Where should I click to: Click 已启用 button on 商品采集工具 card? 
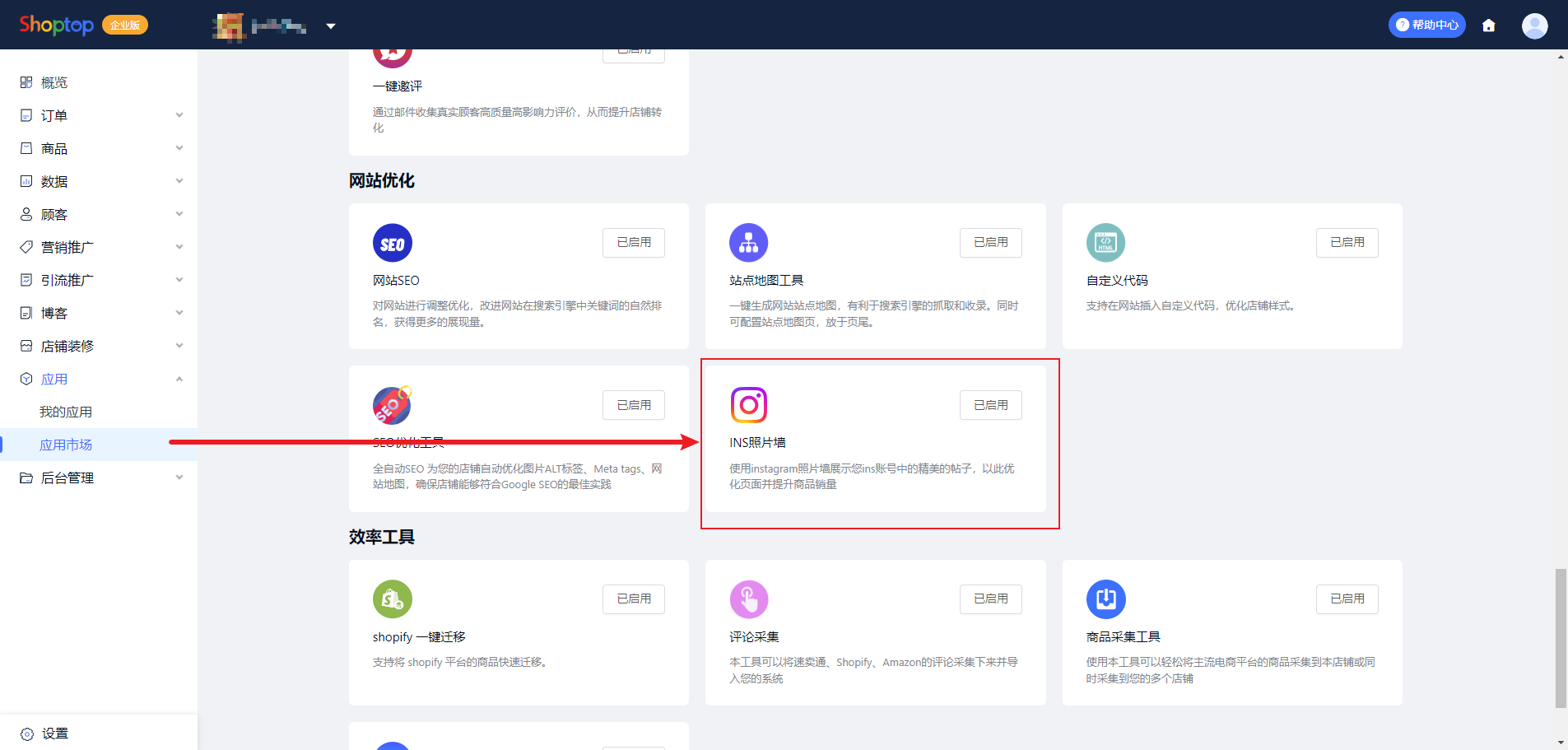tap(1347, 599)
